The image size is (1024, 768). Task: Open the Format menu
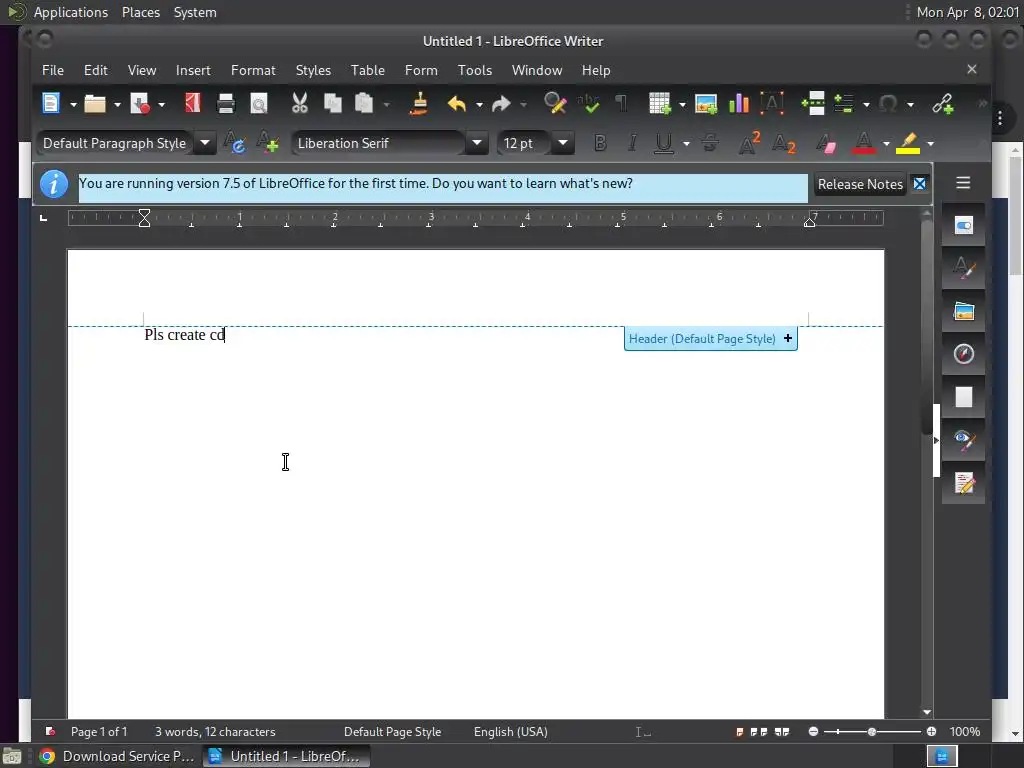coord(253,70)
